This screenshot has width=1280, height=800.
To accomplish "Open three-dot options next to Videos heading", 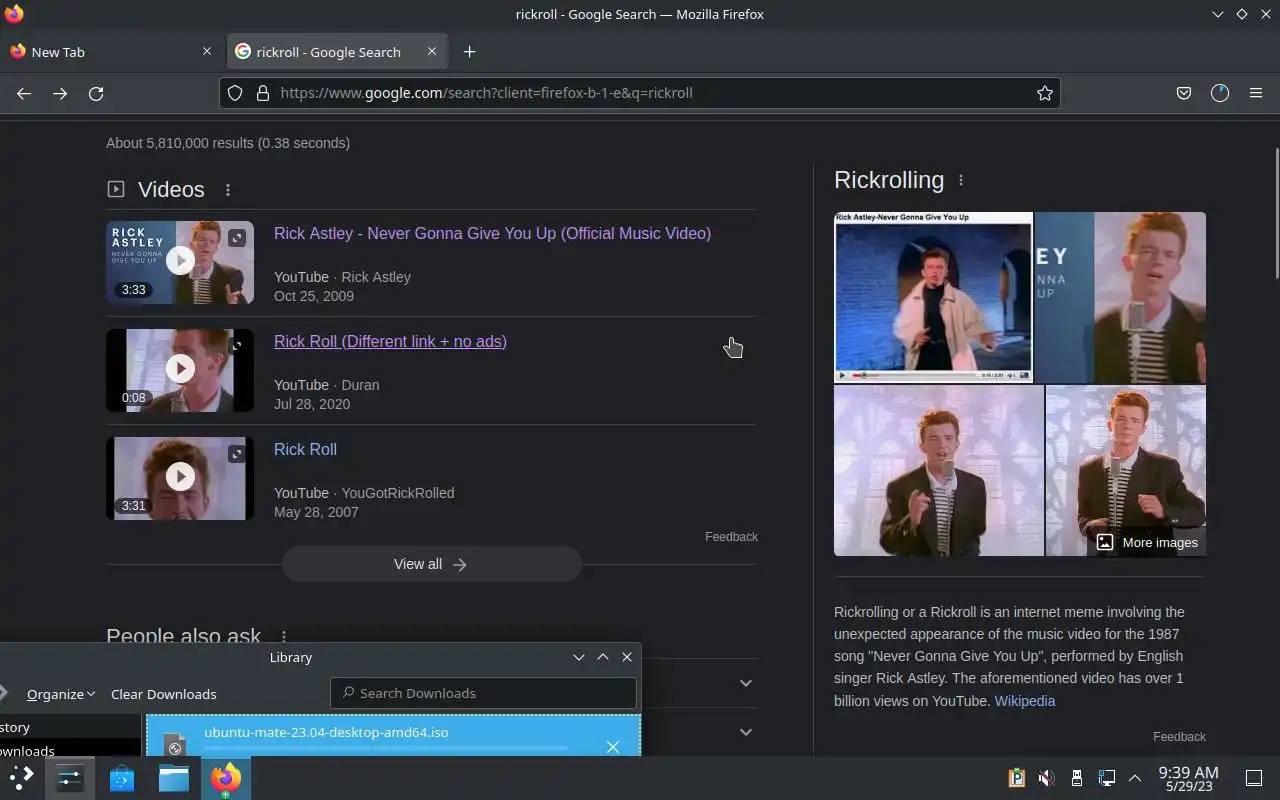I will [228, 190].
